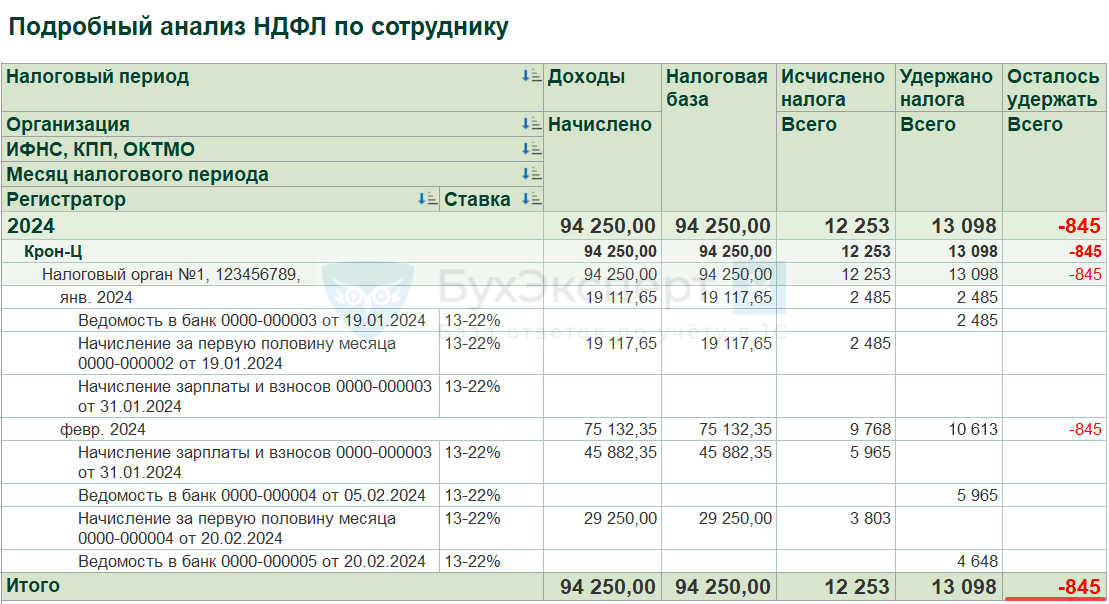The width and height of the screenshot is (1109, 604).
Task: Click withheld tax 10 613 in февр. 2024 row
Action: [972, 429]
